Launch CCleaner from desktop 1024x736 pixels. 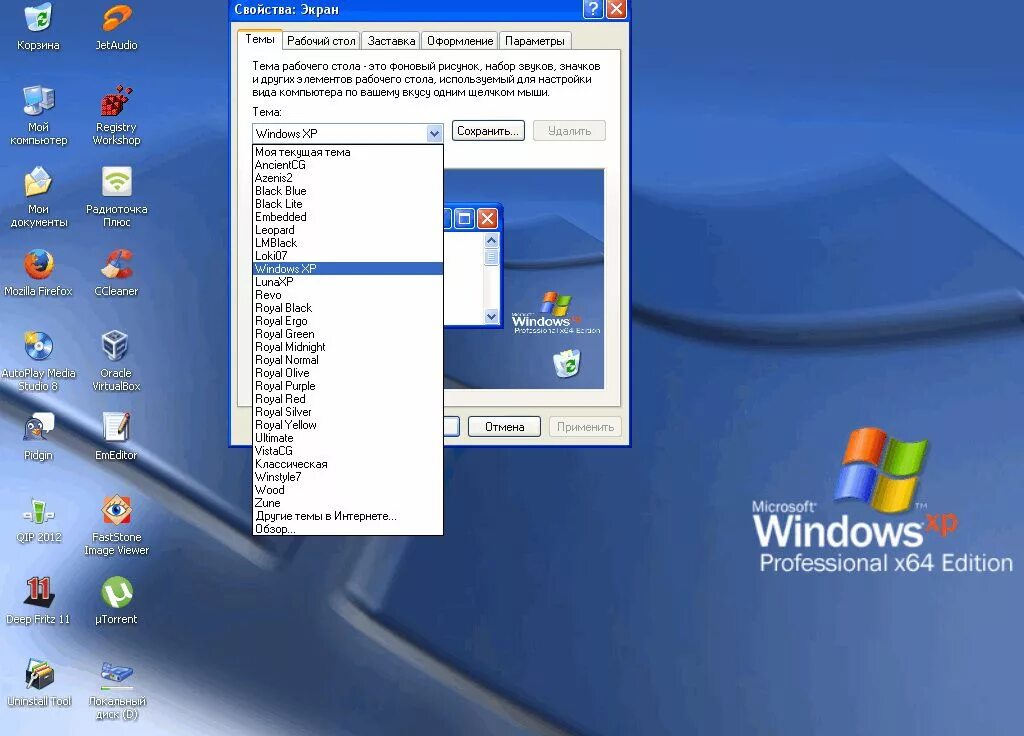[116, 273]
